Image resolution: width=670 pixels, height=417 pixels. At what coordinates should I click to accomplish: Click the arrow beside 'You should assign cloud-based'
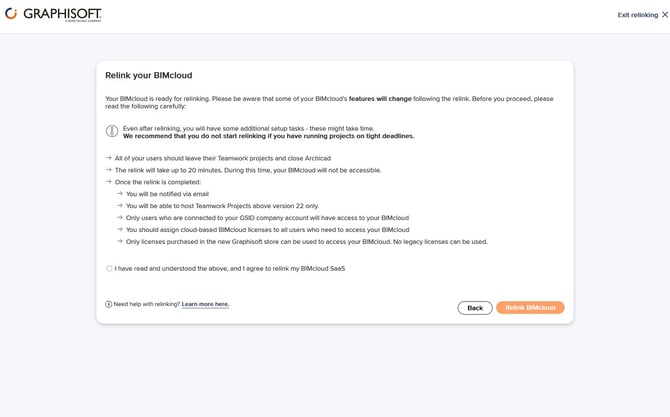point(120,229)
